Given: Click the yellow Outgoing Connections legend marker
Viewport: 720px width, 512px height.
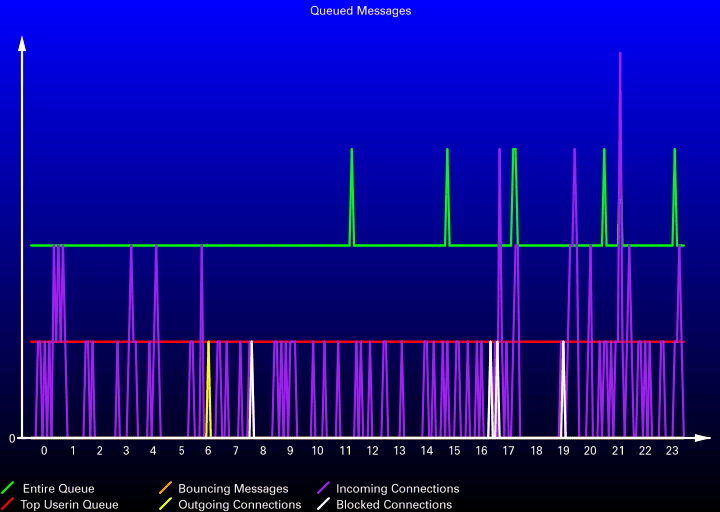Looking at the screenshot, I should (x=165, y=505).
